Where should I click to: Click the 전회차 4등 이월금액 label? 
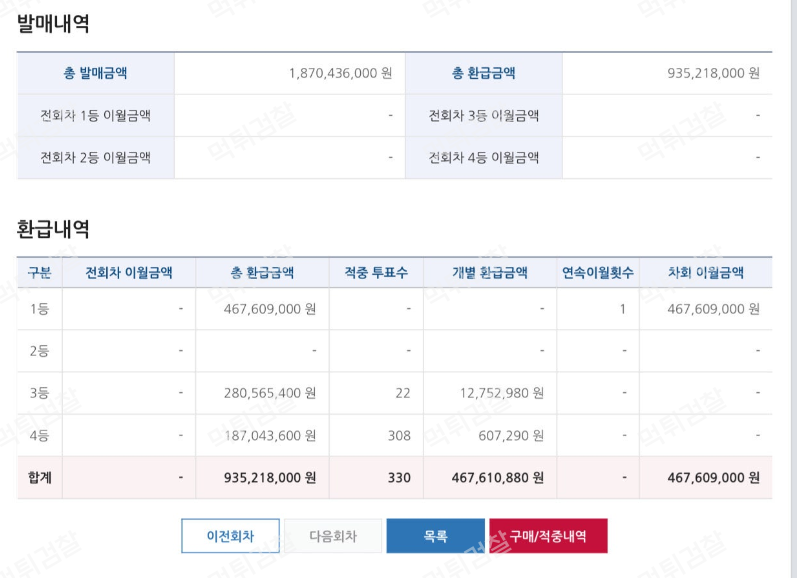click(484, 158)
